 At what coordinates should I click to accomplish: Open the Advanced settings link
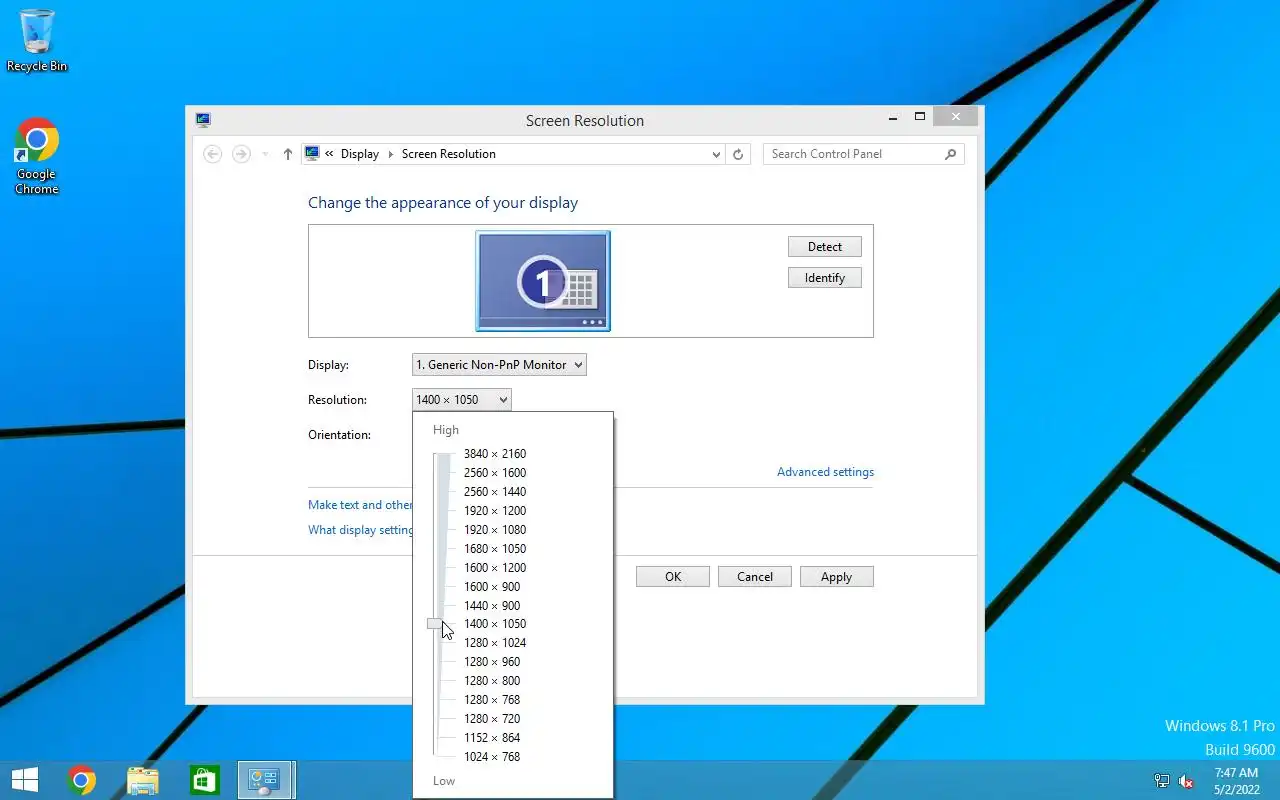click(x=825, y=472)
